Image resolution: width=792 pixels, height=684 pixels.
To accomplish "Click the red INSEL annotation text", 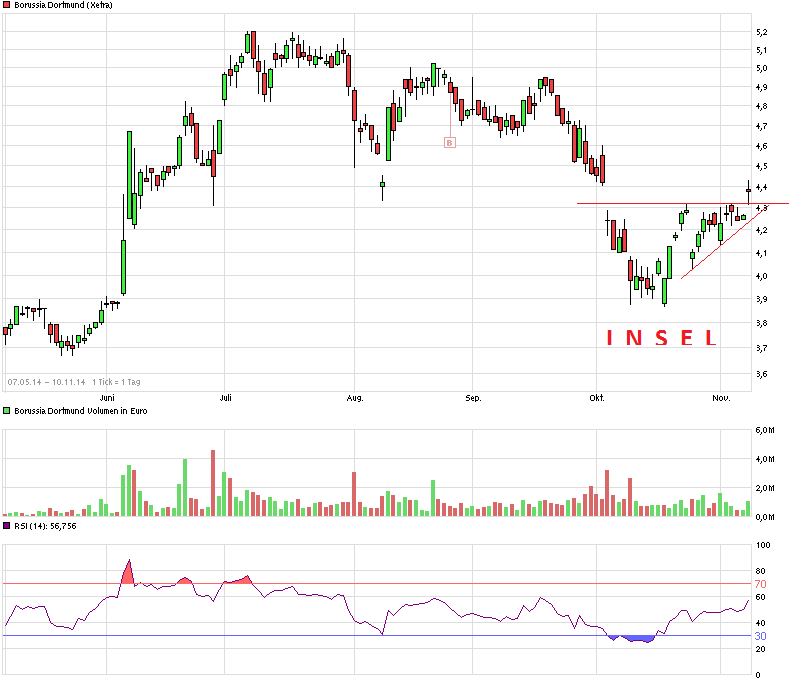I will pos(661,338).
